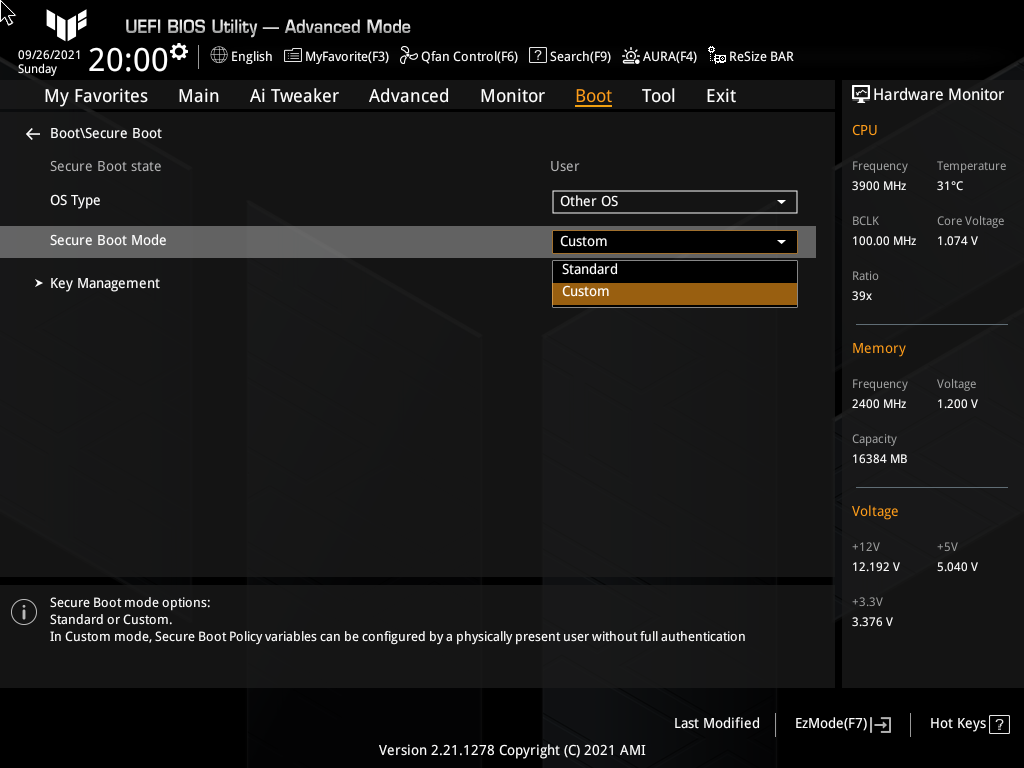This screenshot has height=768, width=1024.
Task: Open the AURA lighting settings
Action: pyautogui.click(x=659, y=56)
